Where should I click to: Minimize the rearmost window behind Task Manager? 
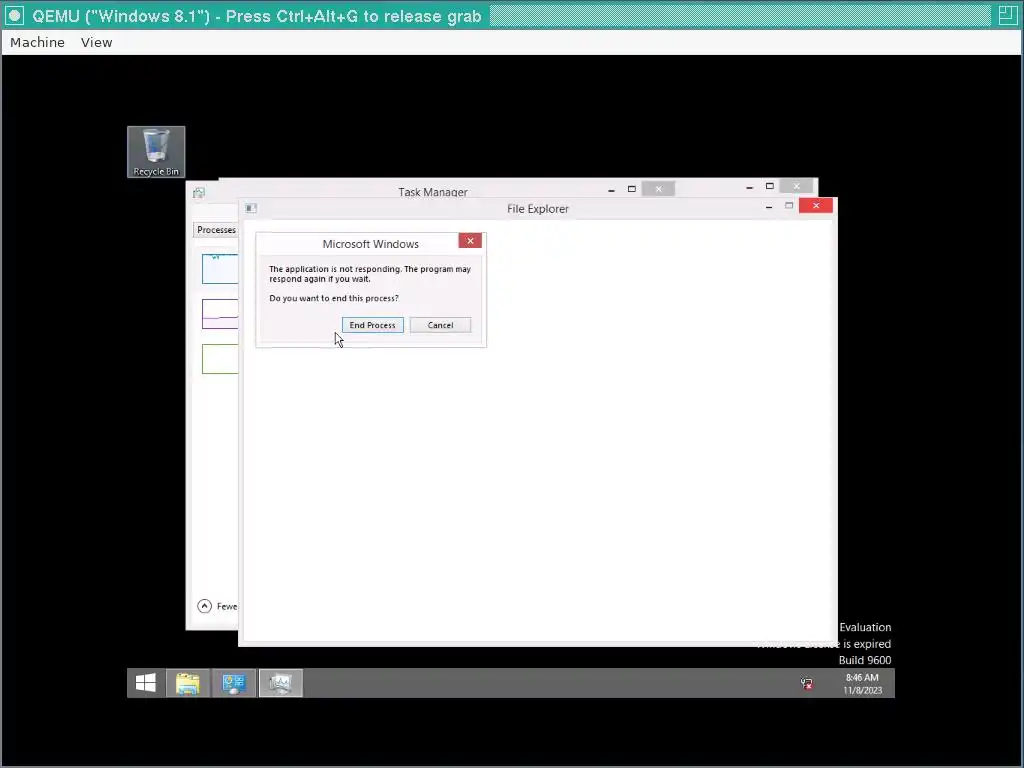pos(750,187)
